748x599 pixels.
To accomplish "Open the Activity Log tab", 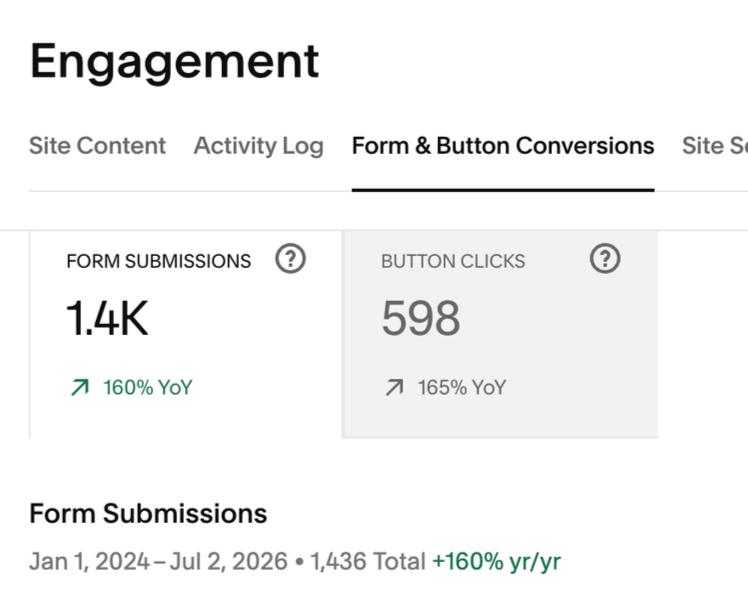I will (x=259, y=146).
